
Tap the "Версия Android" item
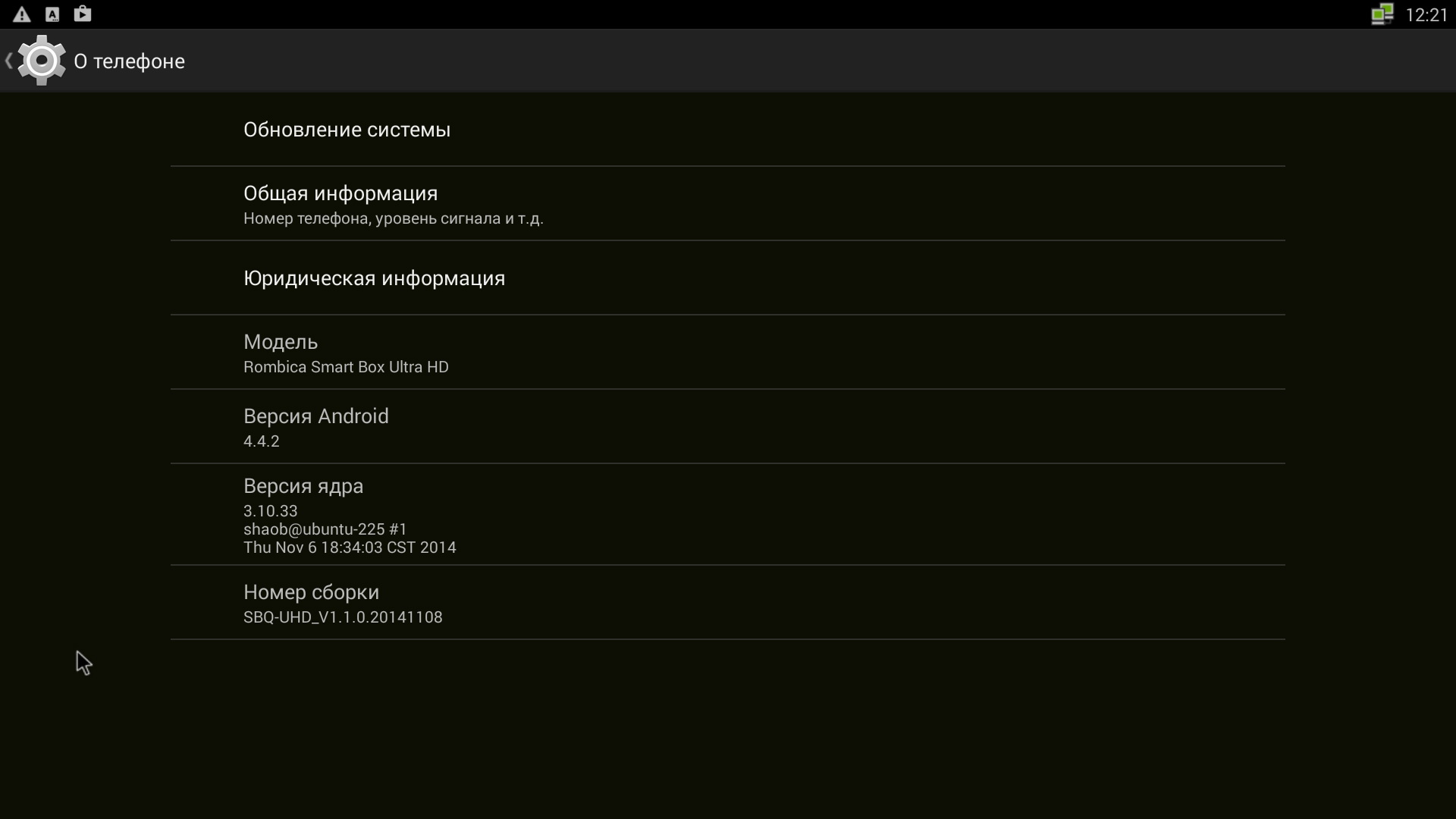coord(315,416)
